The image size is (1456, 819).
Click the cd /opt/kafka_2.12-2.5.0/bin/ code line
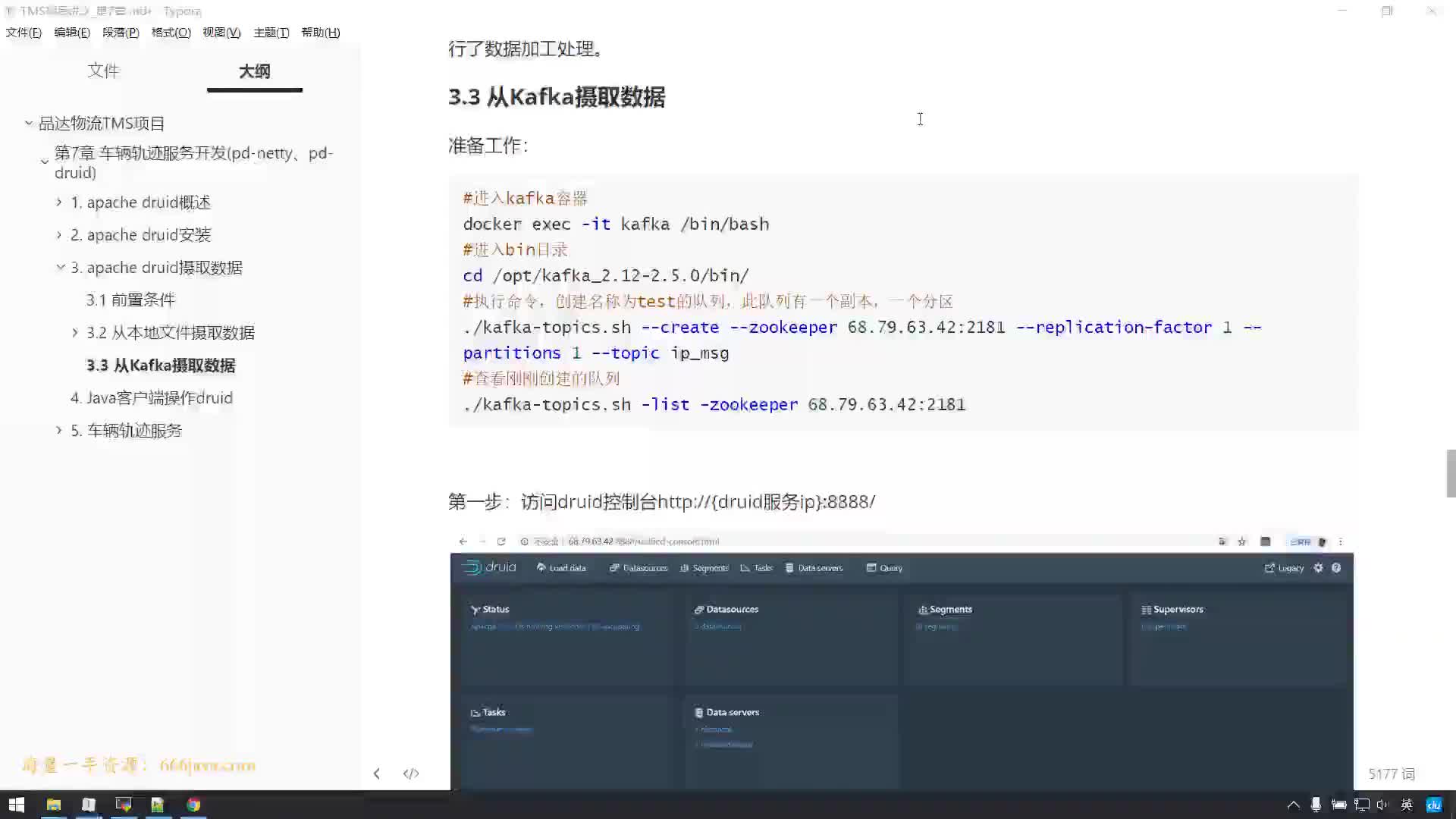pyautogui.click(x=606, y=275)
